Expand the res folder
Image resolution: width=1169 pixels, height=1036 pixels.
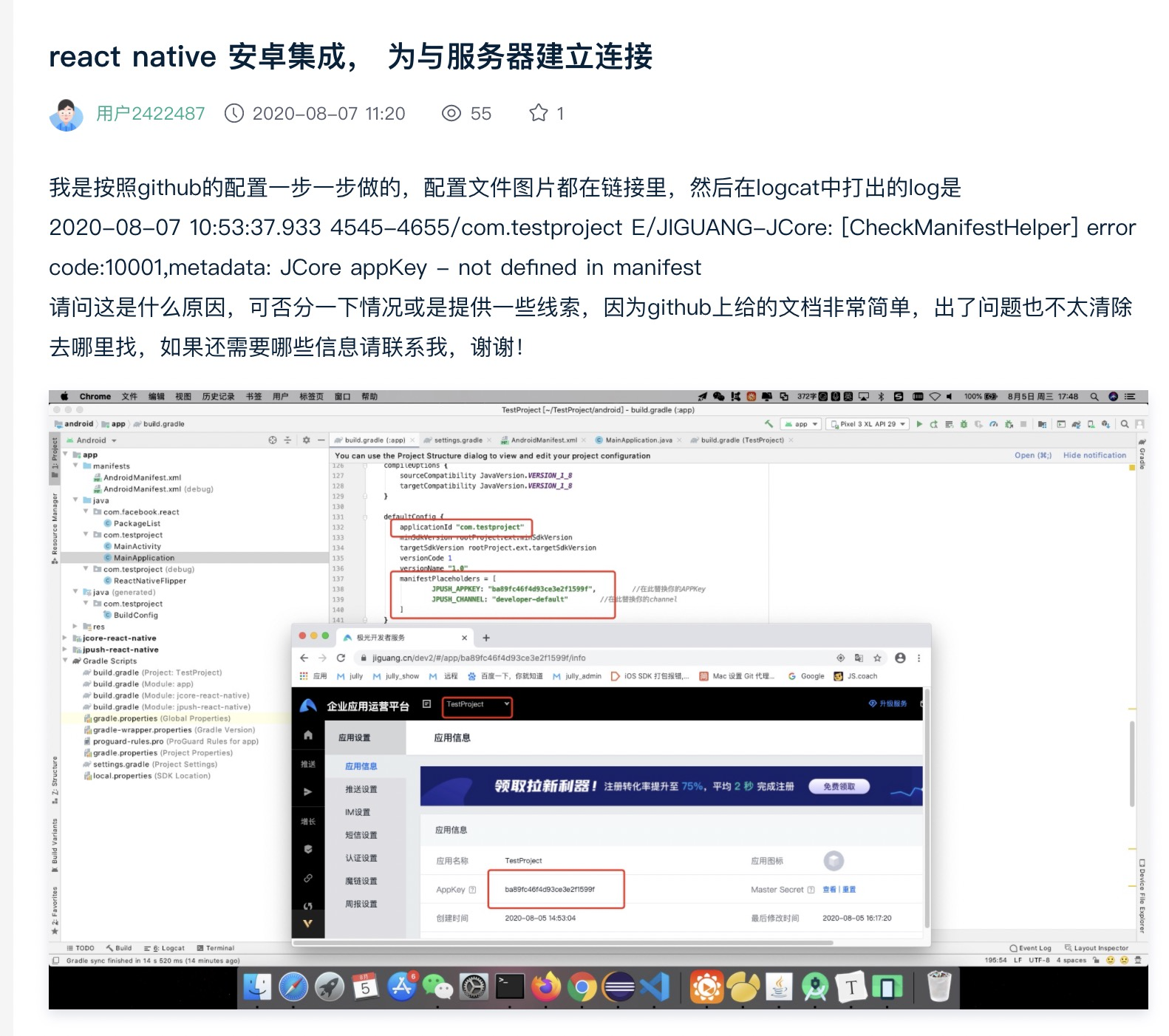(x=76, y=627)
